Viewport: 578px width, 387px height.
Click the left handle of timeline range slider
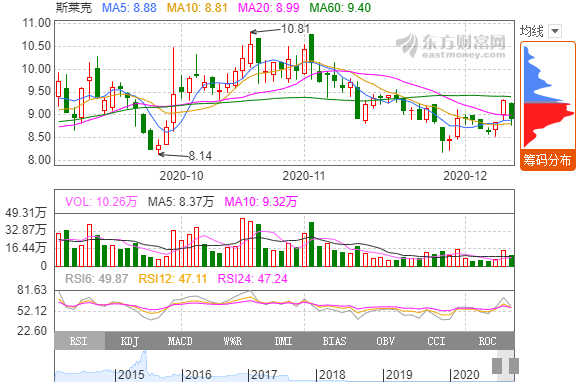(497, 366)
